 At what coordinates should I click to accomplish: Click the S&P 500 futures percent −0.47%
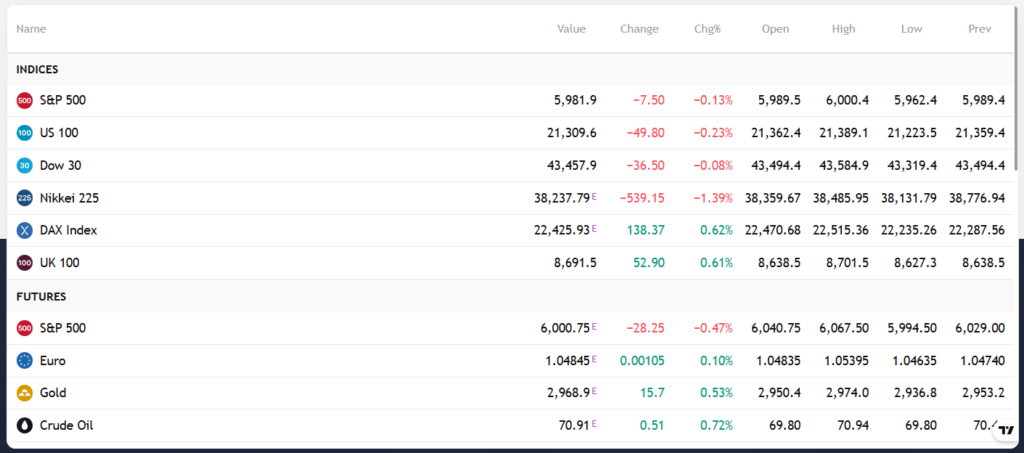[713, 328]
